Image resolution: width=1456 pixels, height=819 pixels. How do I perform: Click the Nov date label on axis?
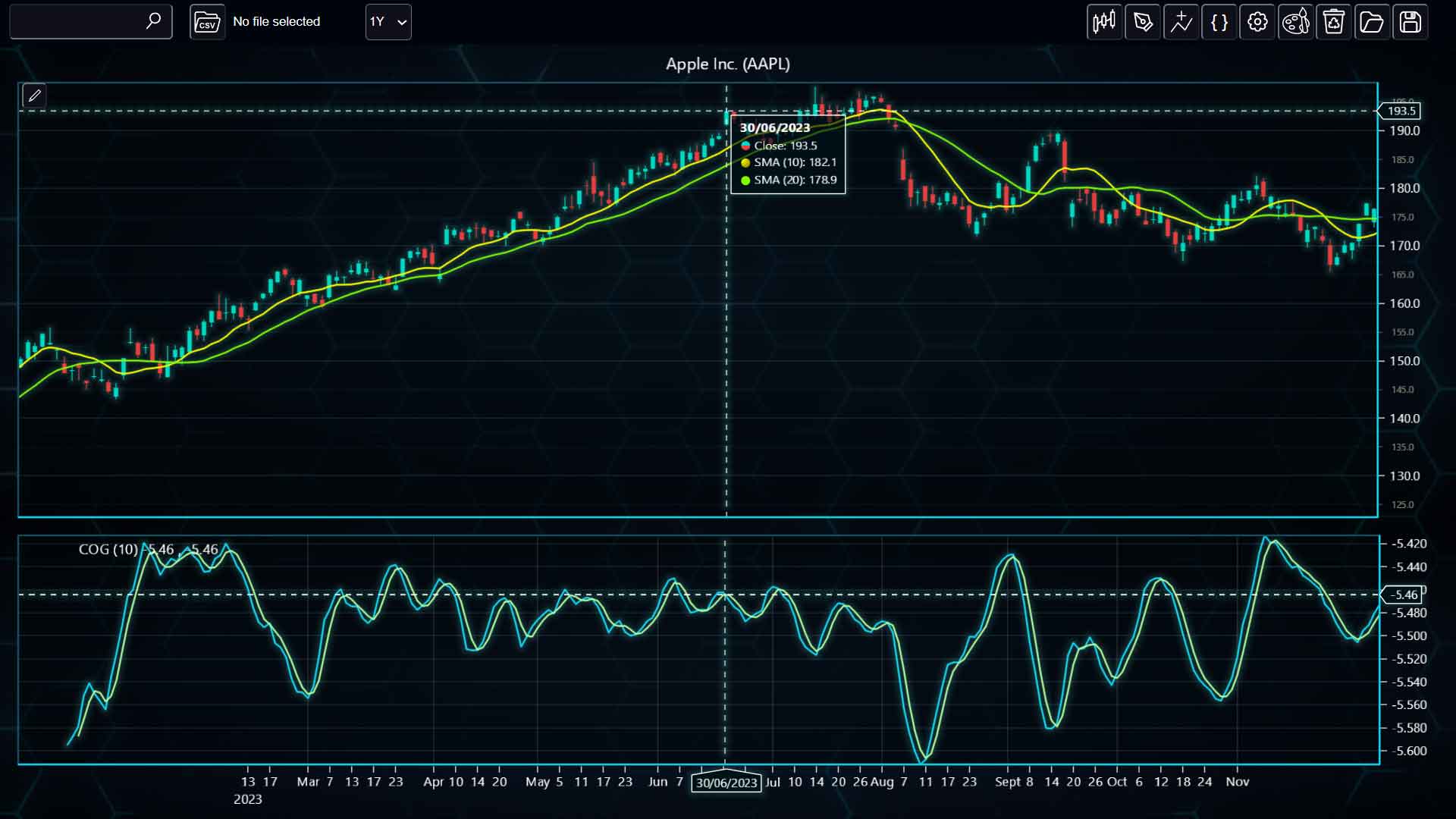click(x=1237, y=782)
